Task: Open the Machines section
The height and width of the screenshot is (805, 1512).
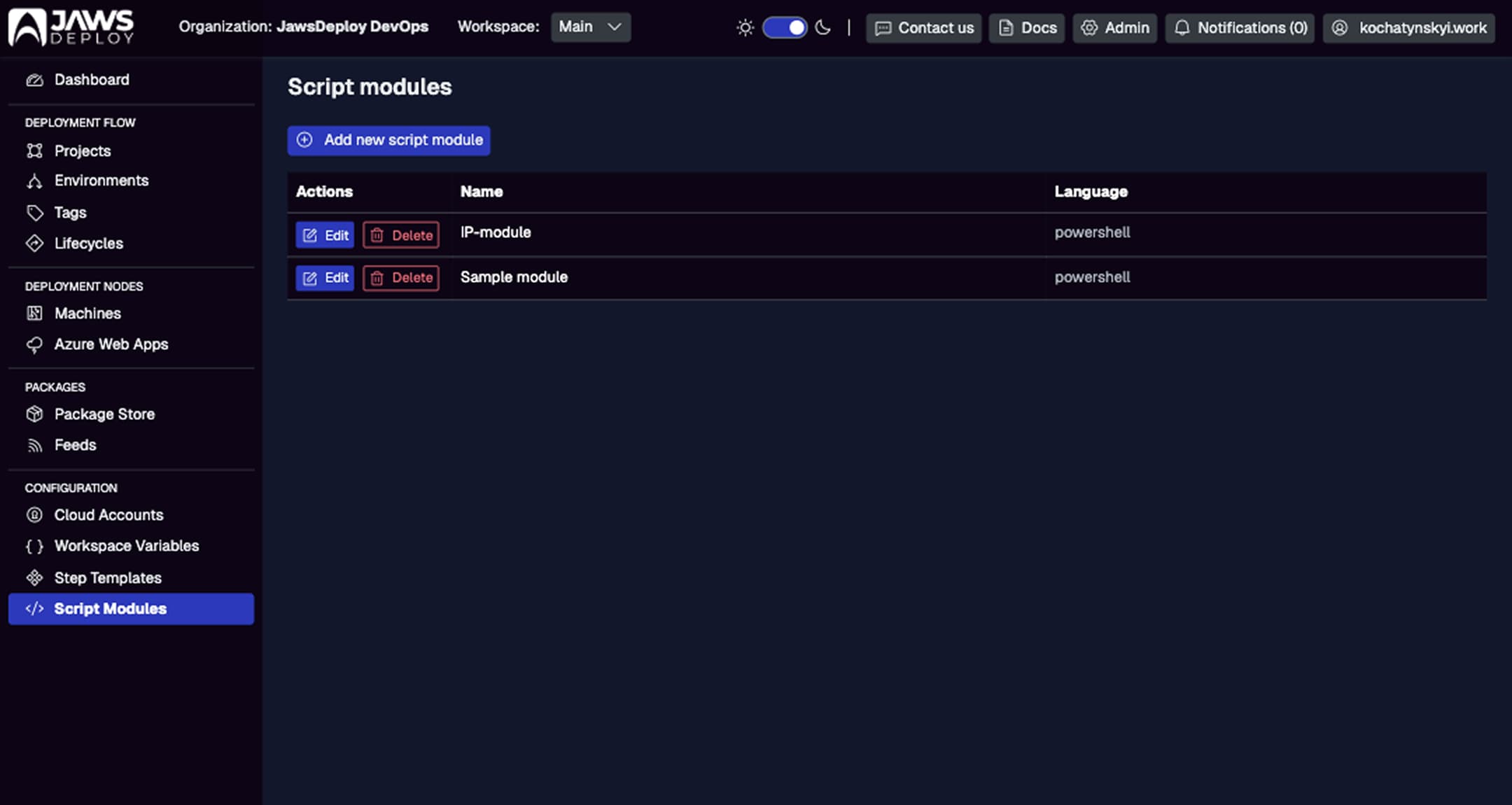Action: pyautogui.click(x=87, y=313)
